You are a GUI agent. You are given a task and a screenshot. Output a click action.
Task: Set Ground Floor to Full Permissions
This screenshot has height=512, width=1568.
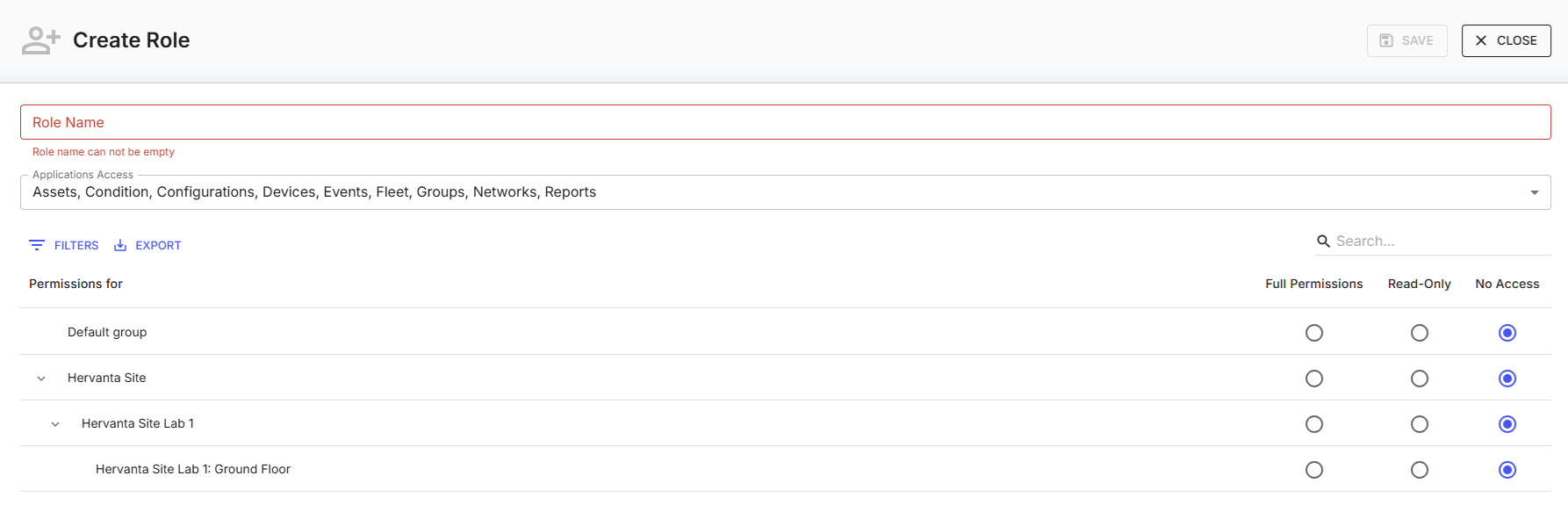(x=1313, y=470)
